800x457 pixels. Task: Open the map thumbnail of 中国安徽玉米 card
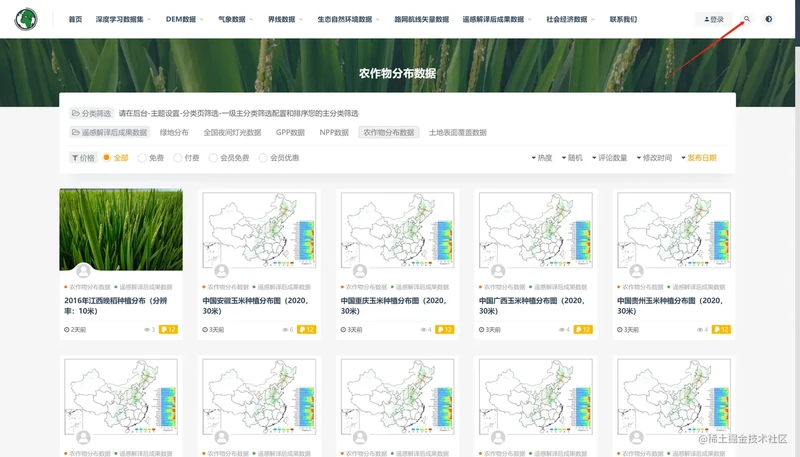pyautogui.click(x=259, y=230)
